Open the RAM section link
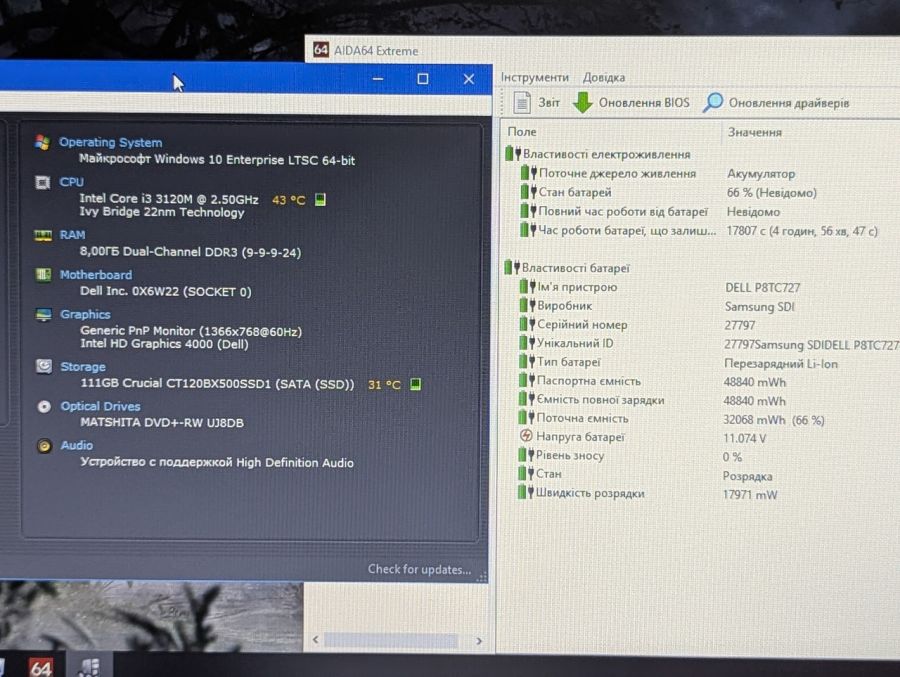900x677 pixels. point(72,235)
